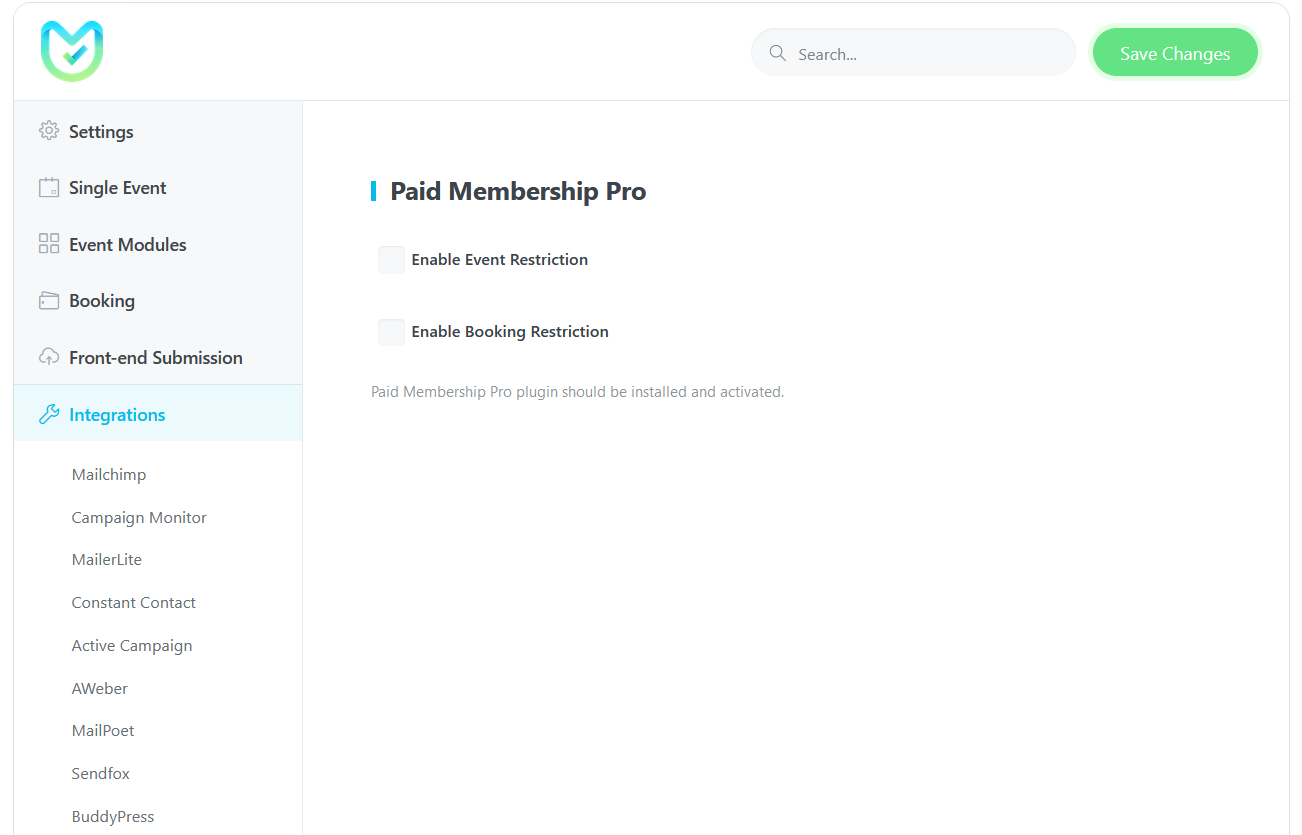Select the Integrations menu item
1302x835 pixels.
pyautogui.click(x=158, y=413)
